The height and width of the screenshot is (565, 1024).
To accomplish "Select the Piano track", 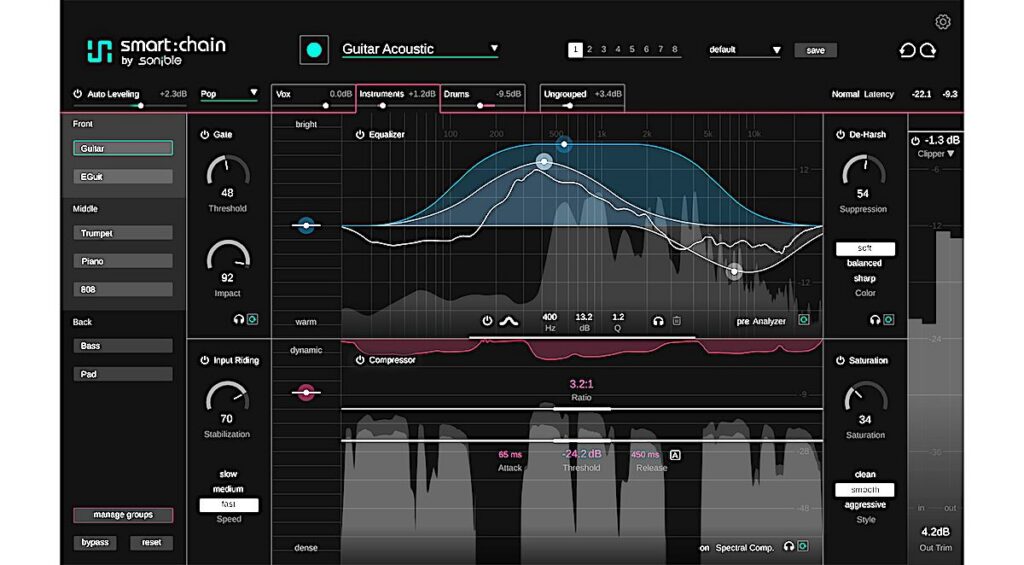I will [x=123, y=261].
